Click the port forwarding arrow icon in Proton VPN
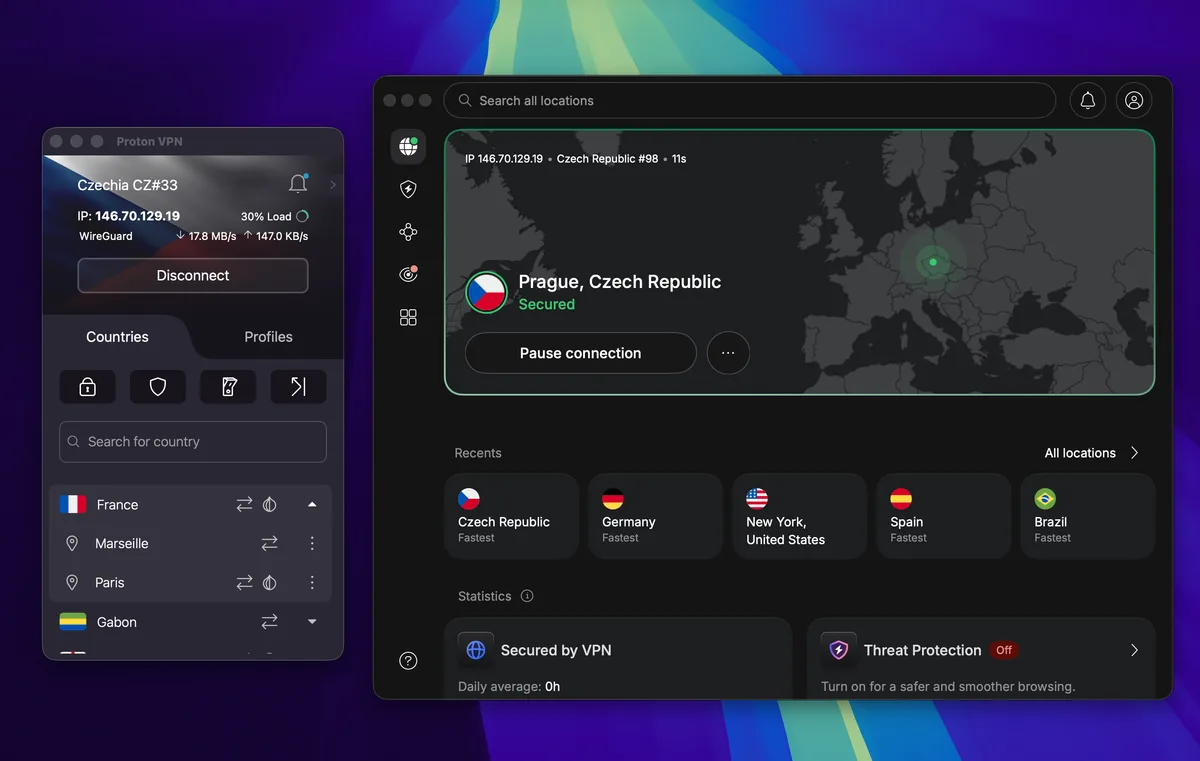Viewport: 1200px width, 761px height. pos(298,387)
